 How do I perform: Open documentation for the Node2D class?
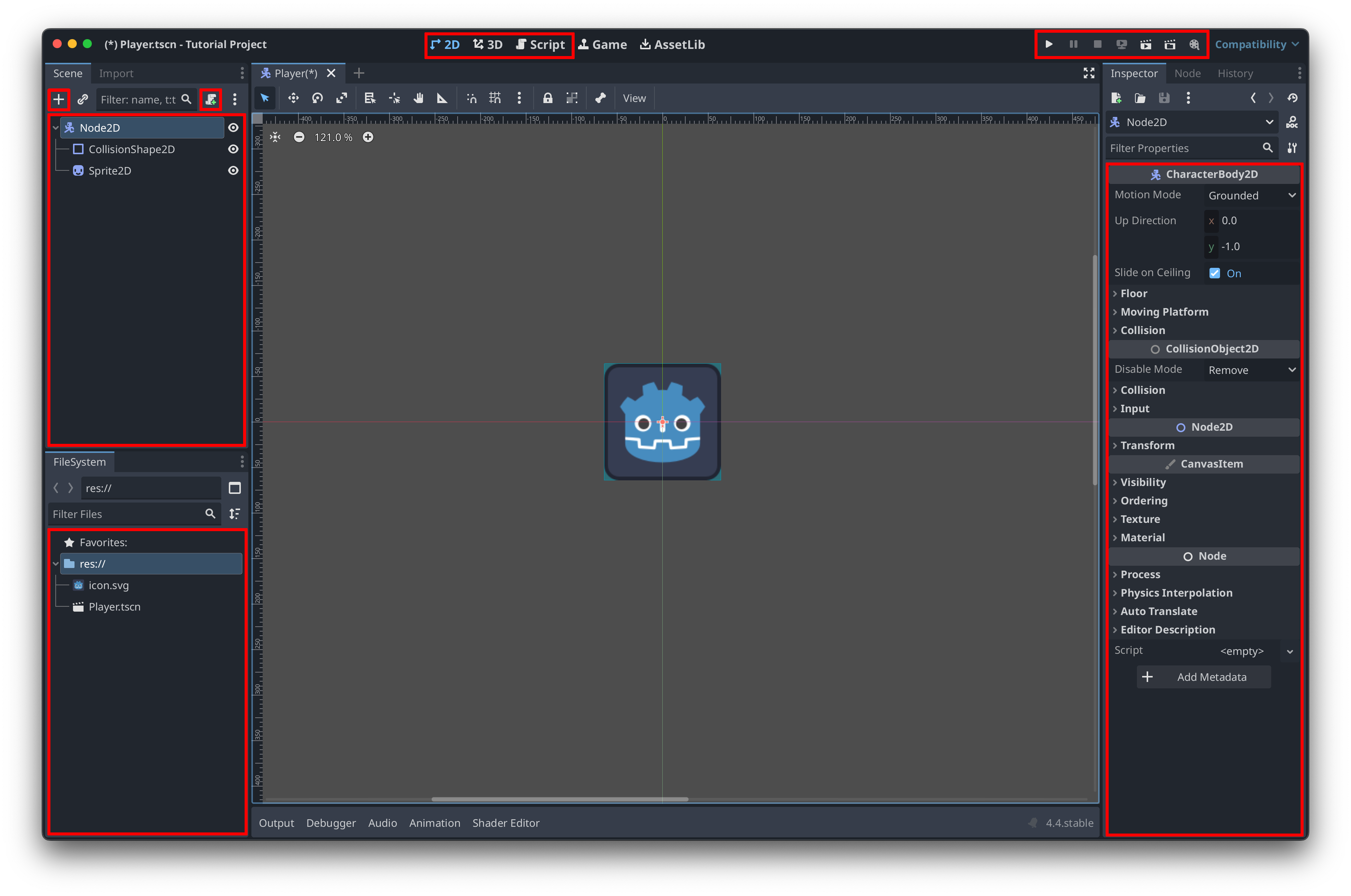pyautogui.click(x=1292, y=122)
